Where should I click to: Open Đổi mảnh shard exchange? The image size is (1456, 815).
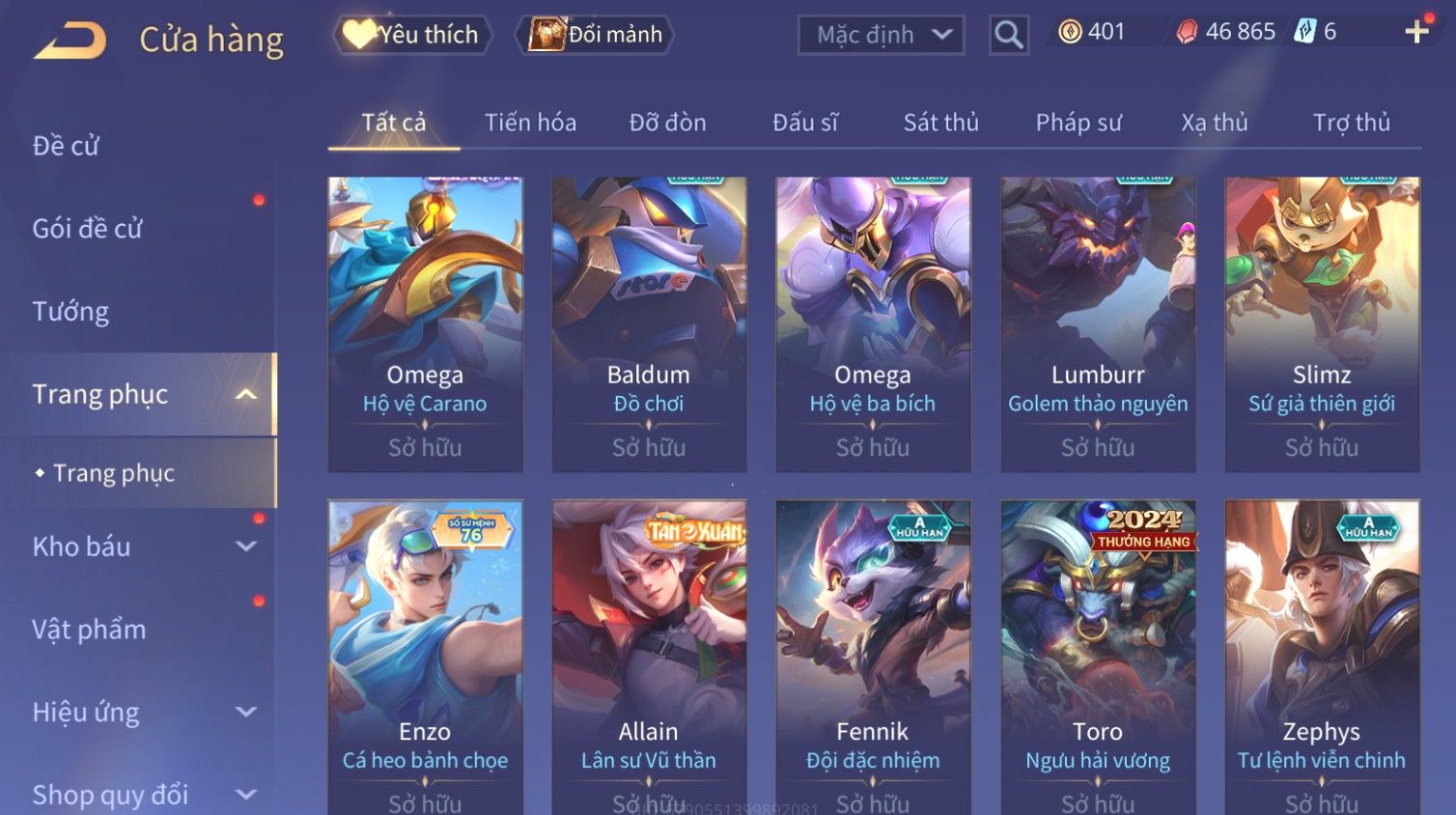coord(594,35)
